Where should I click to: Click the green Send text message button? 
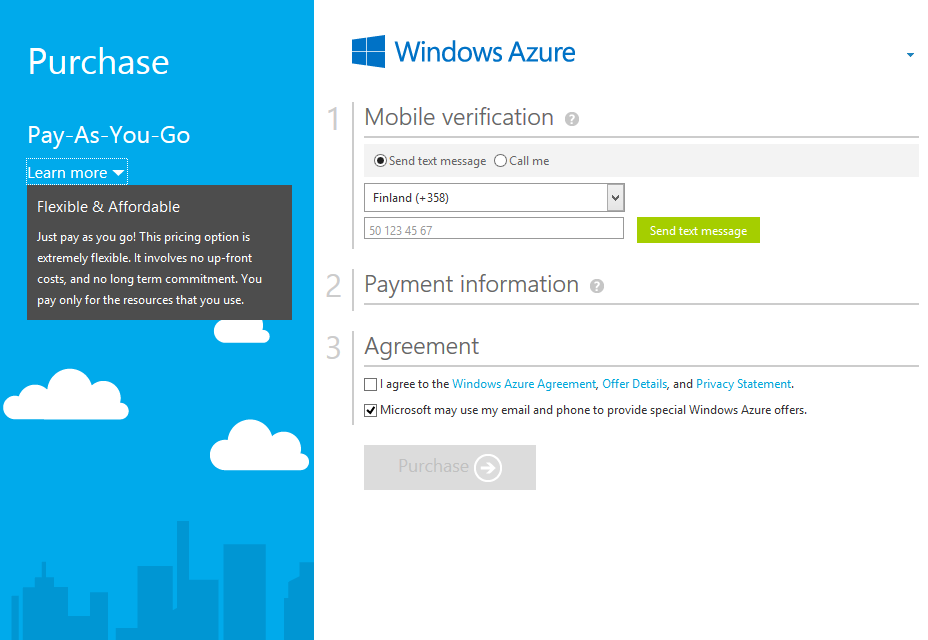tap(698, 230)
